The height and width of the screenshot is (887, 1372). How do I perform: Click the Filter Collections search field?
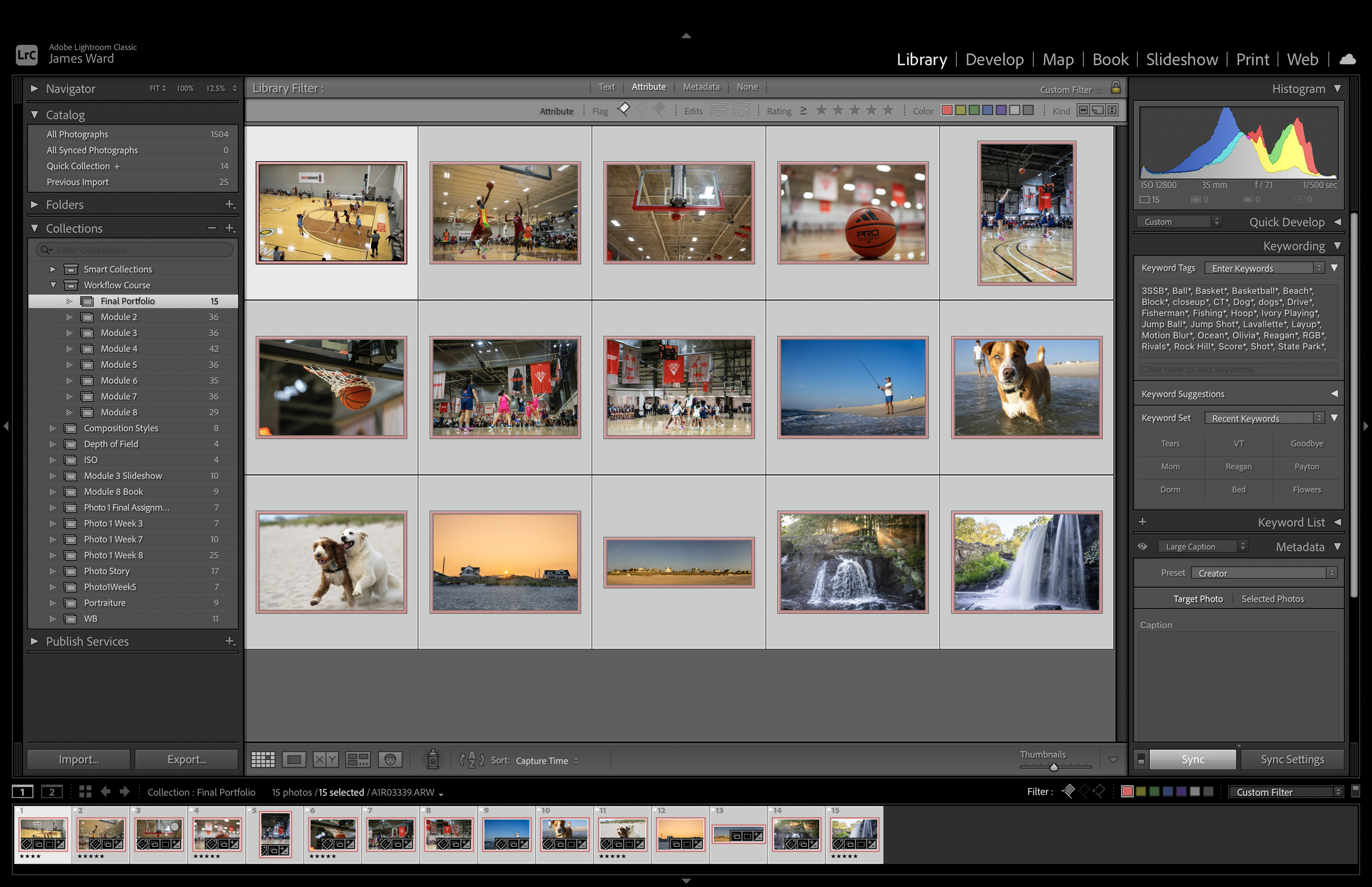tap(134, 250)
